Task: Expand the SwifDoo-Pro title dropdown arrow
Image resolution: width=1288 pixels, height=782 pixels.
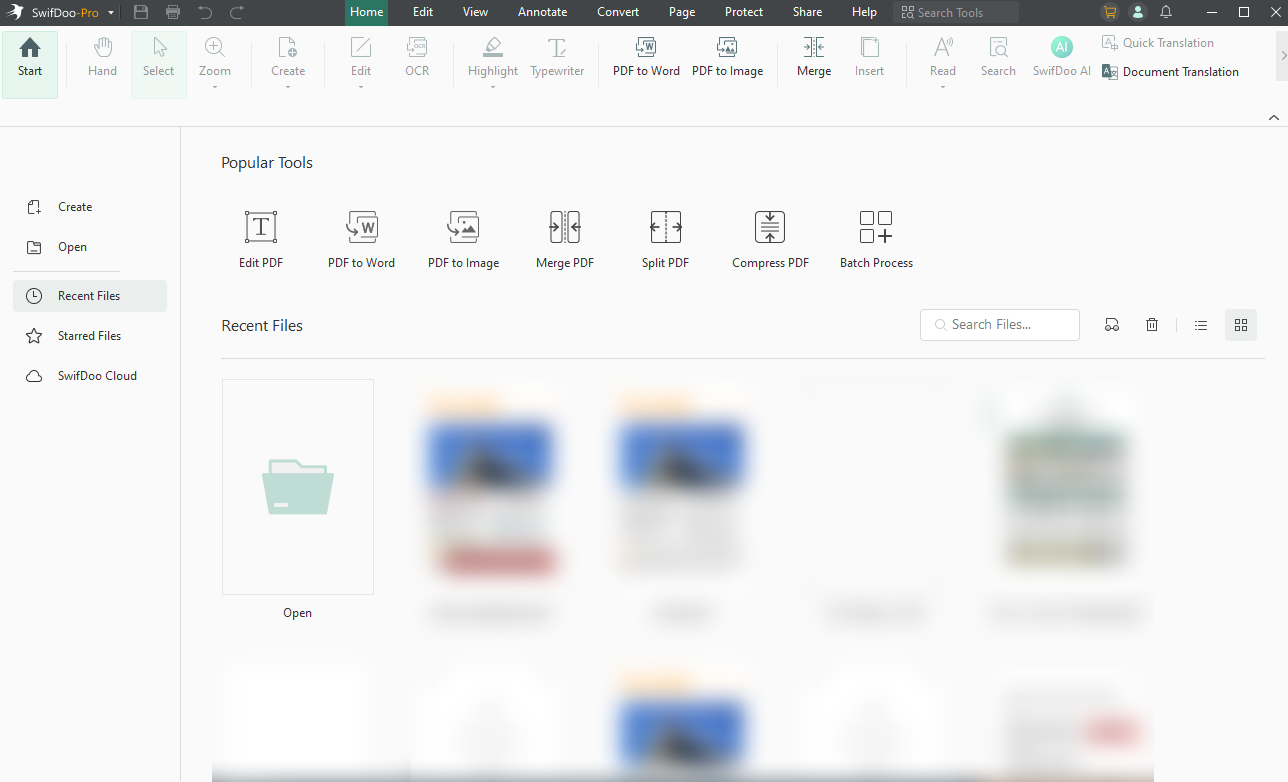Action: (111, 13)
